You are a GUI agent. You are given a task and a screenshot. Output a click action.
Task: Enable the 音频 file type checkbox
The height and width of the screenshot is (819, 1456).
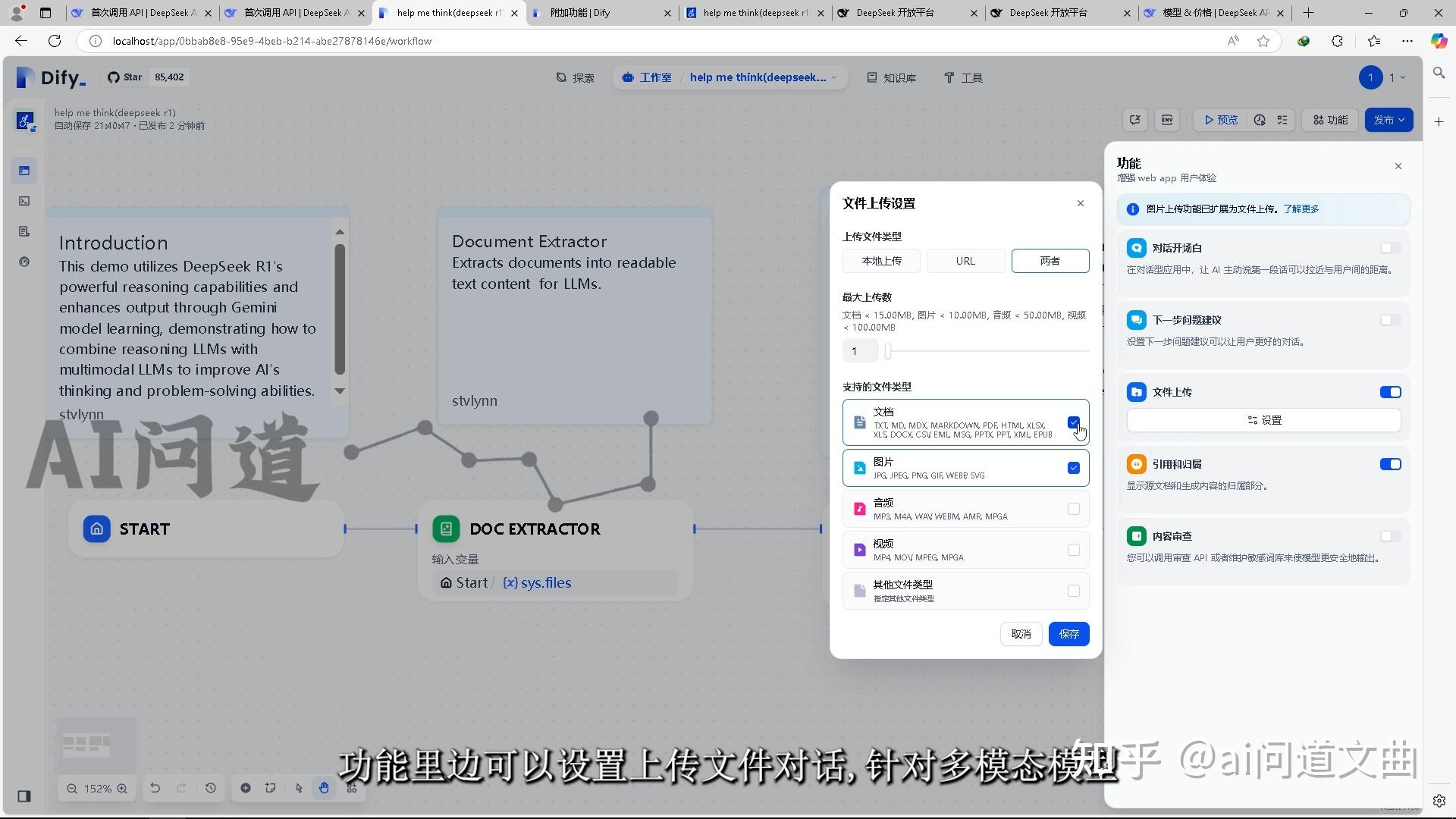point(1073,509)
